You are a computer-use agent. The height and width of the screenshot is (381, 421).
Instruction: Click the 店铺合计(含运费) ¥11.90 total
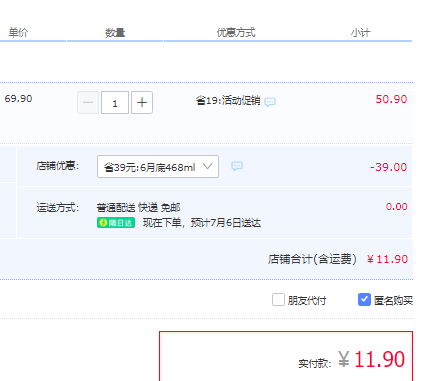[x=338, y=259]
